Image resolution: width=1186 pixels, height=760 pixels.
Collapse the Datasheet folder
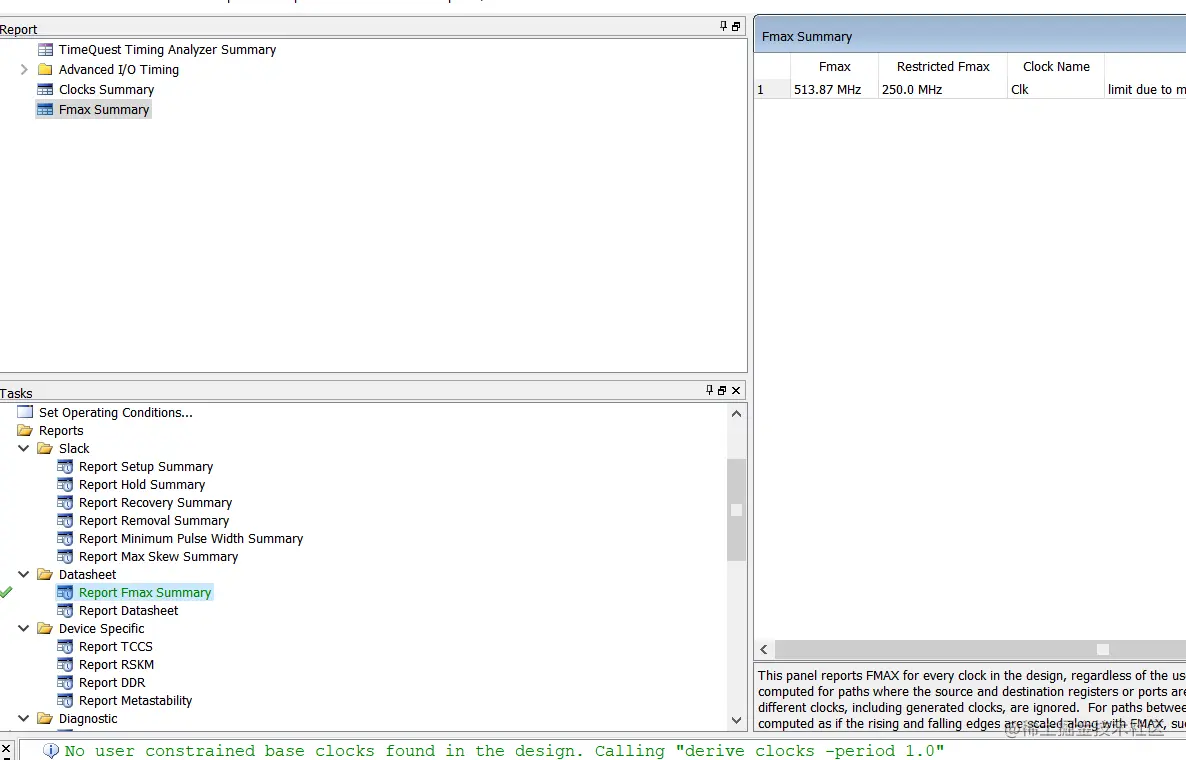(x=24, y=575)
